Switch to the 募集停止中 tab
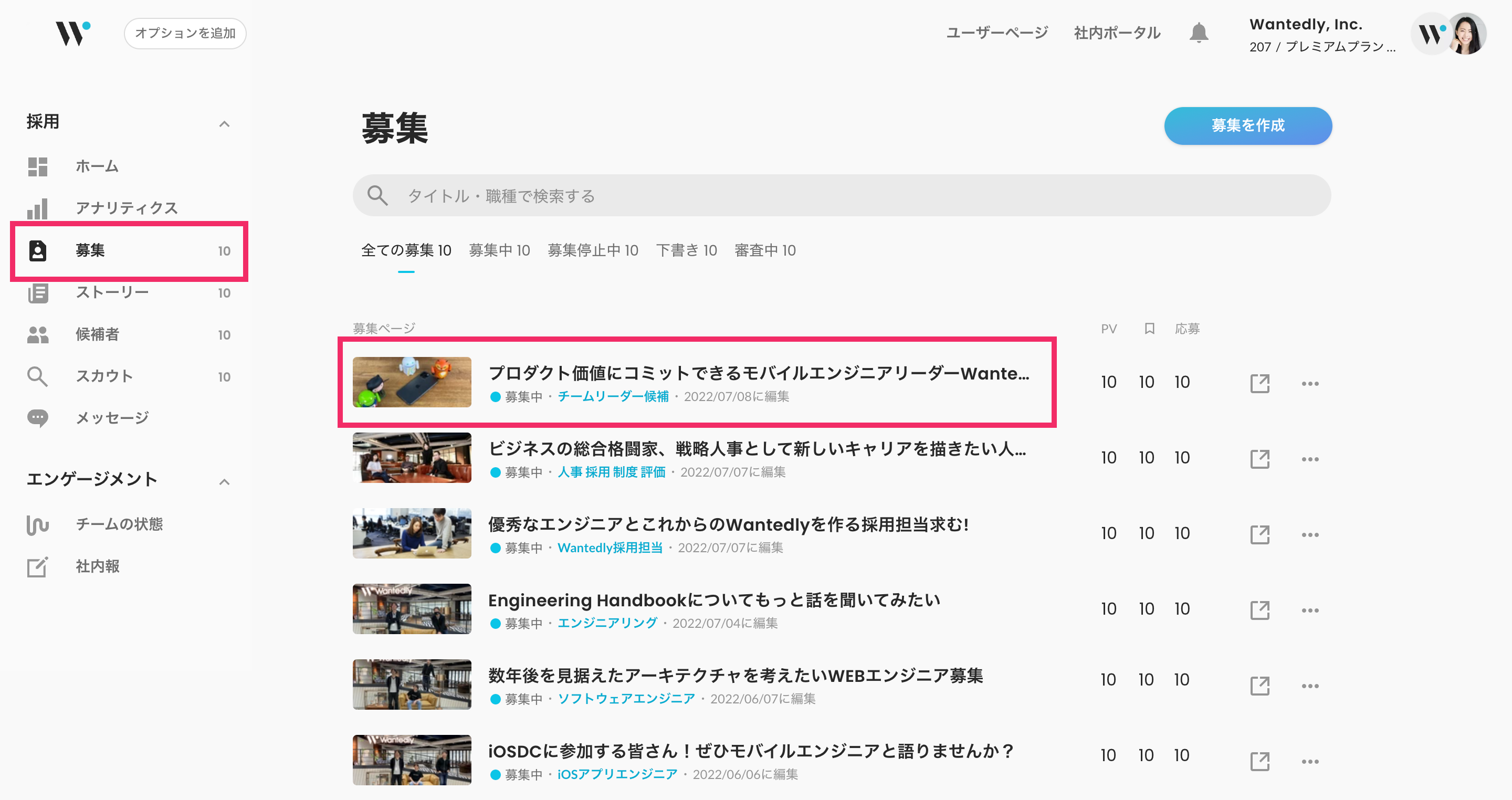The height and width of the screenshot is (800, 1512). pos(592,250)
